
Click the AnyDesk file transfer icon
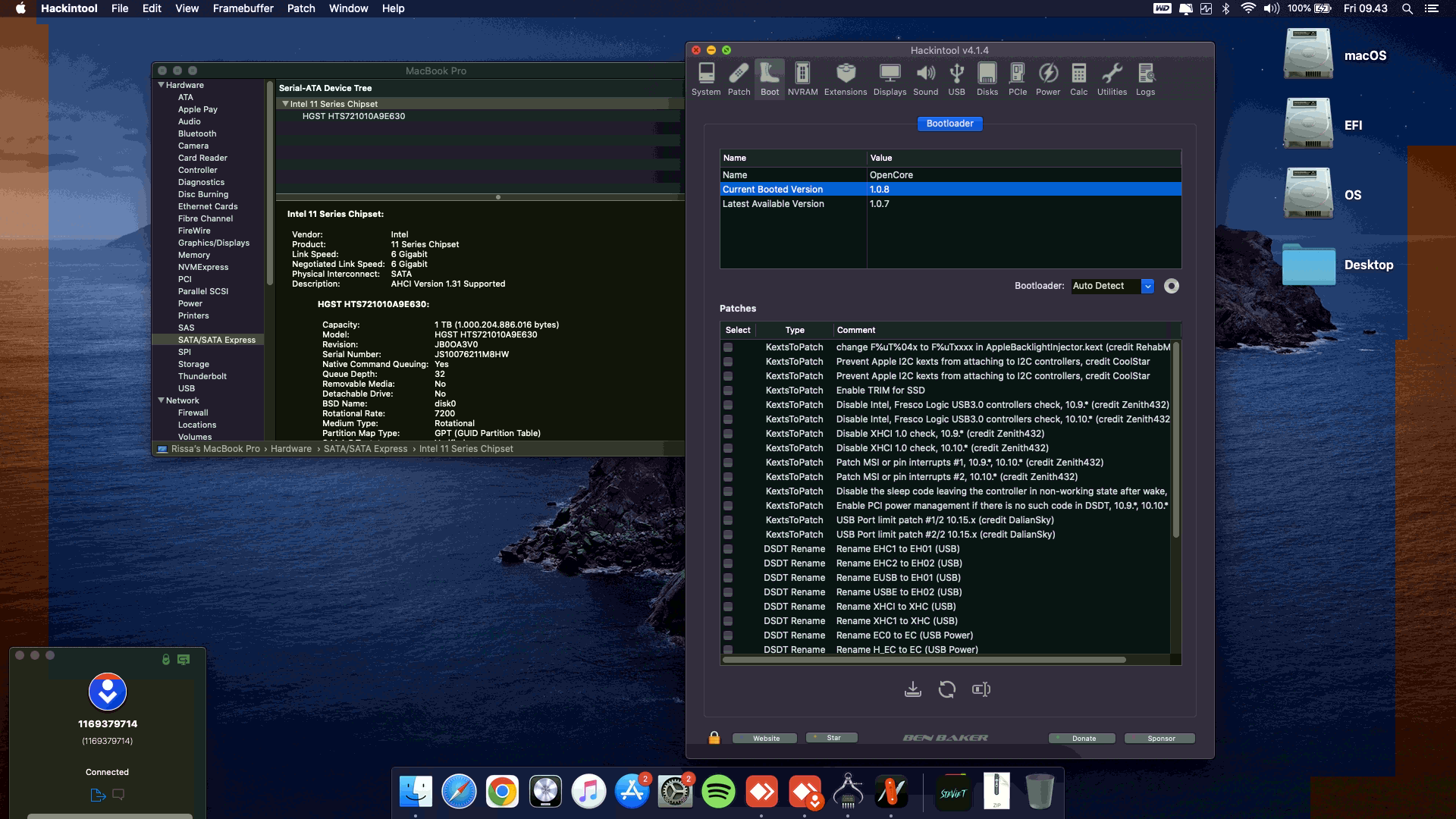(98, 795)
